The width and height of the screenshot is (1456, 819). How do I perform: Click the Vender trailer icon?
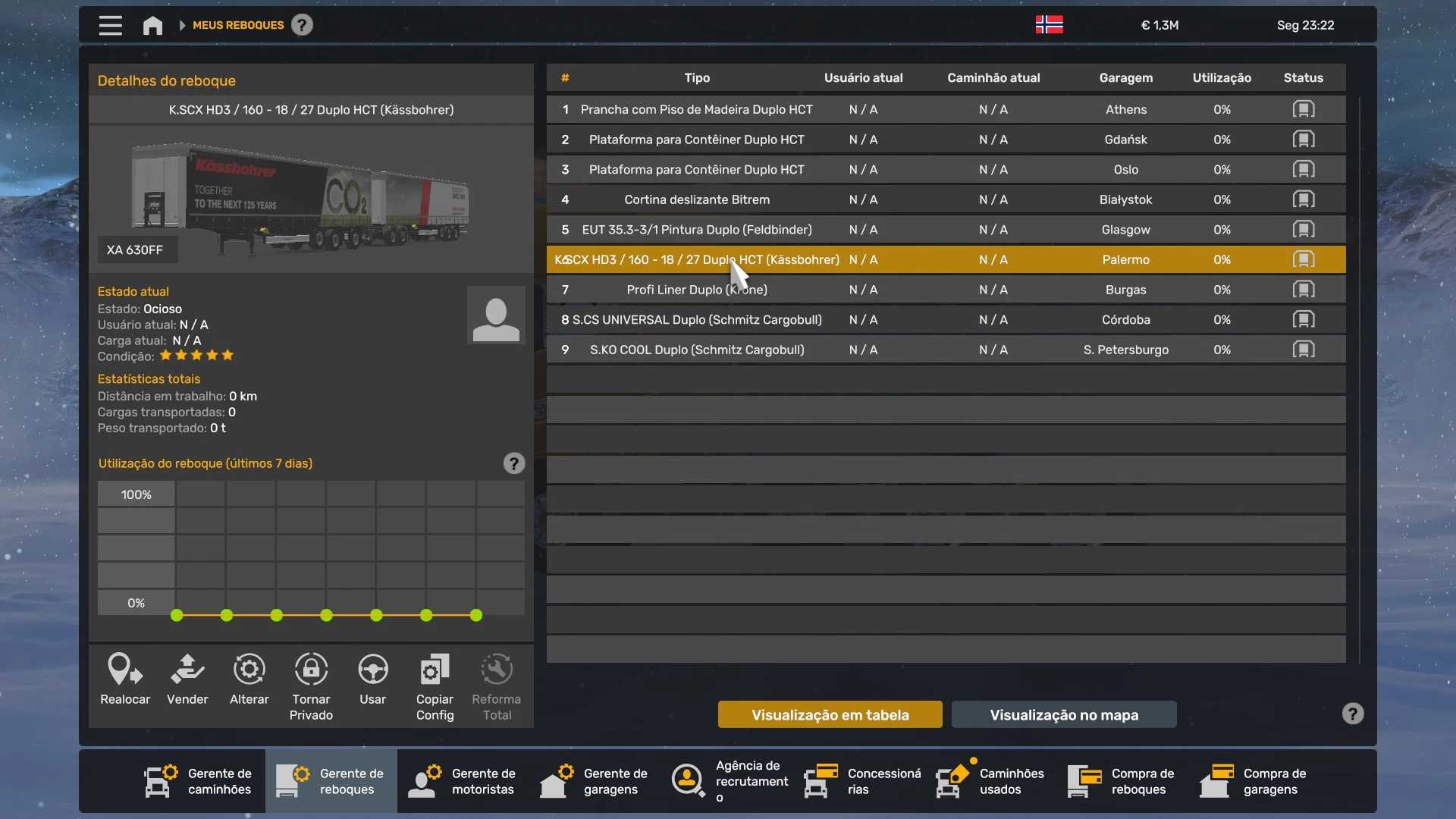(187, 670)
